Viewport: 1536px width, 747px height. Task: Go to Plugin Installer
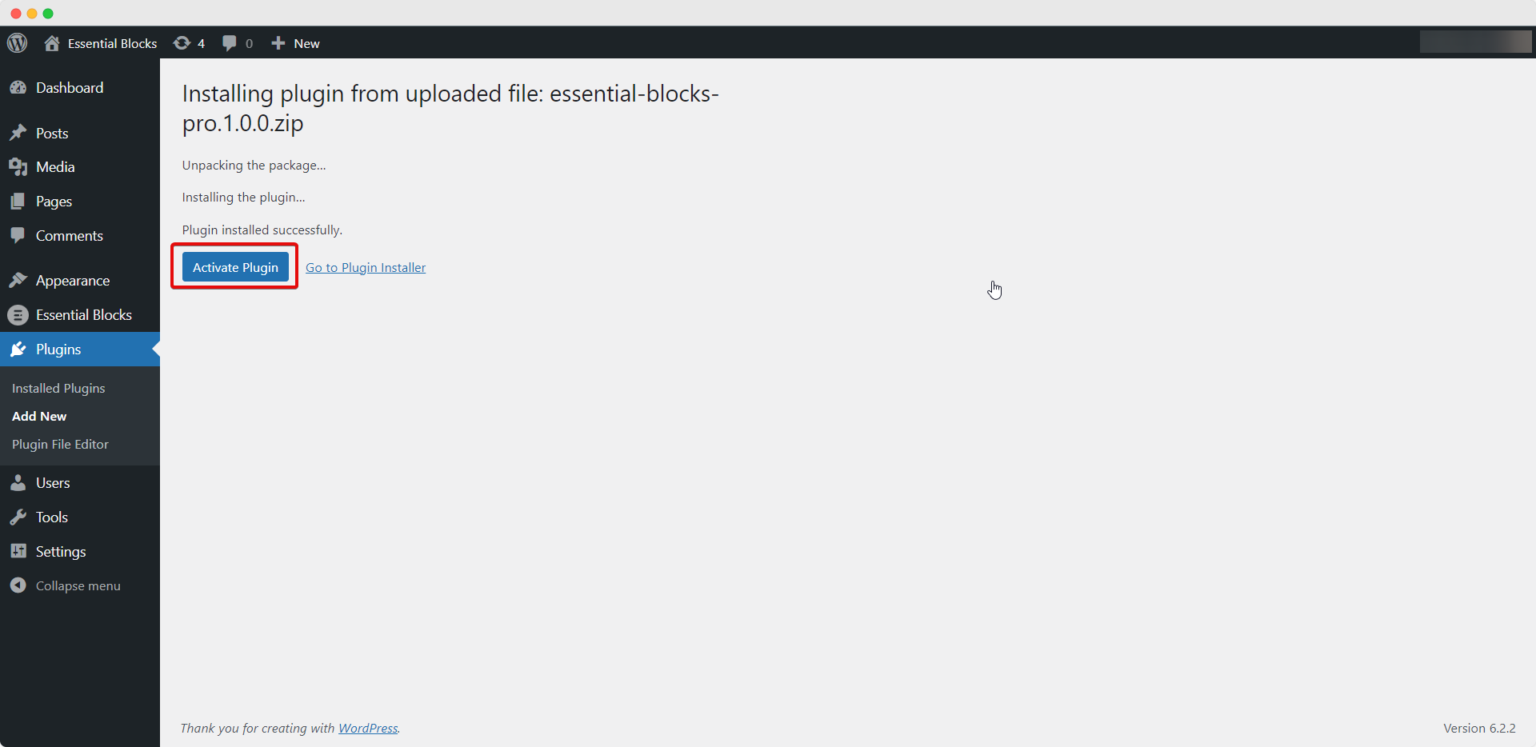point(365,267)
